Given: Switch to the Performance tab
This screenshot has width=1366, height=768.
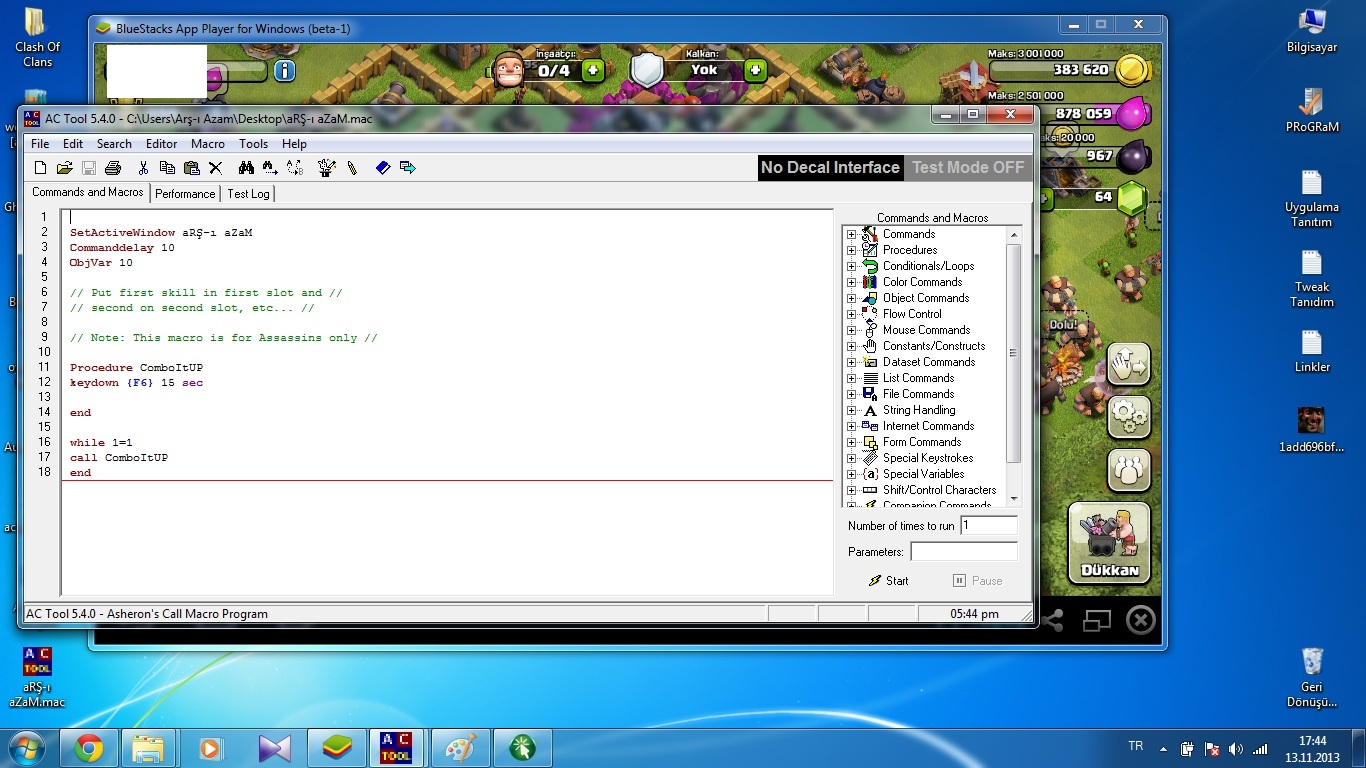Looking at the screenshot, I should click(185, 194).
